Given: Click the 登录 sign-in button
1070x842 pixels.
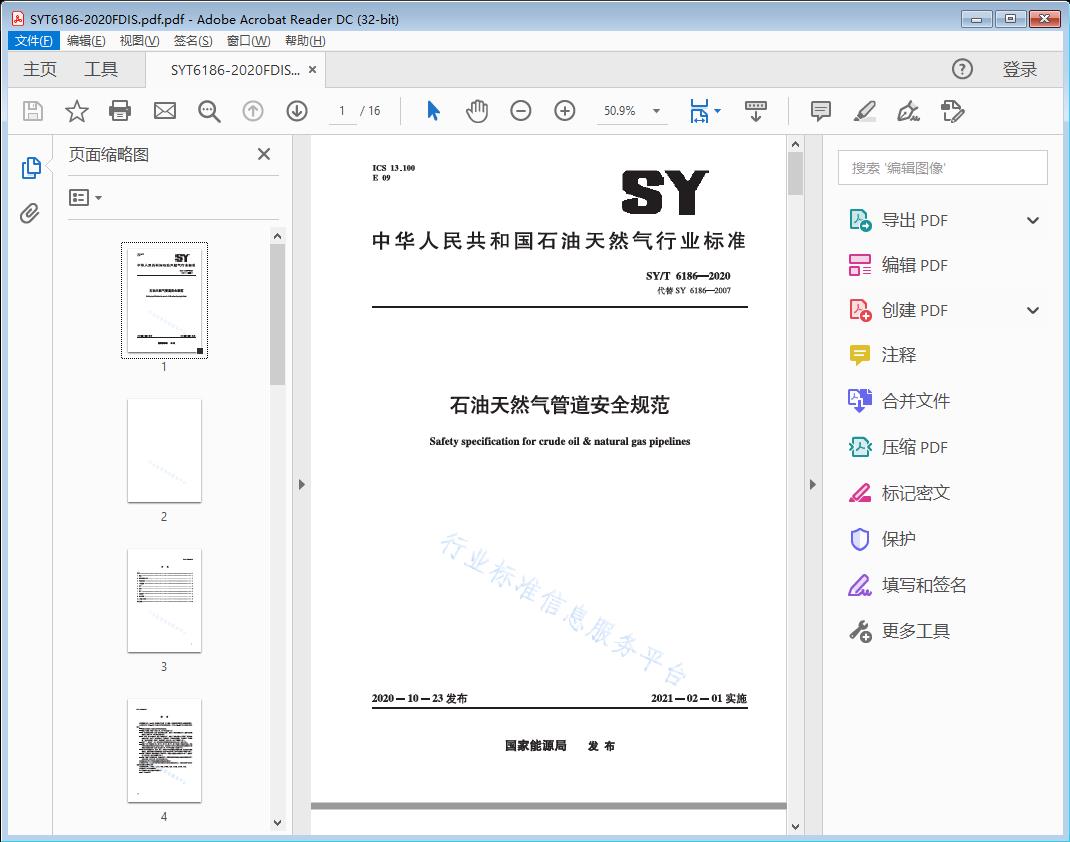Looking at the screenshot, I should 1019,69.
